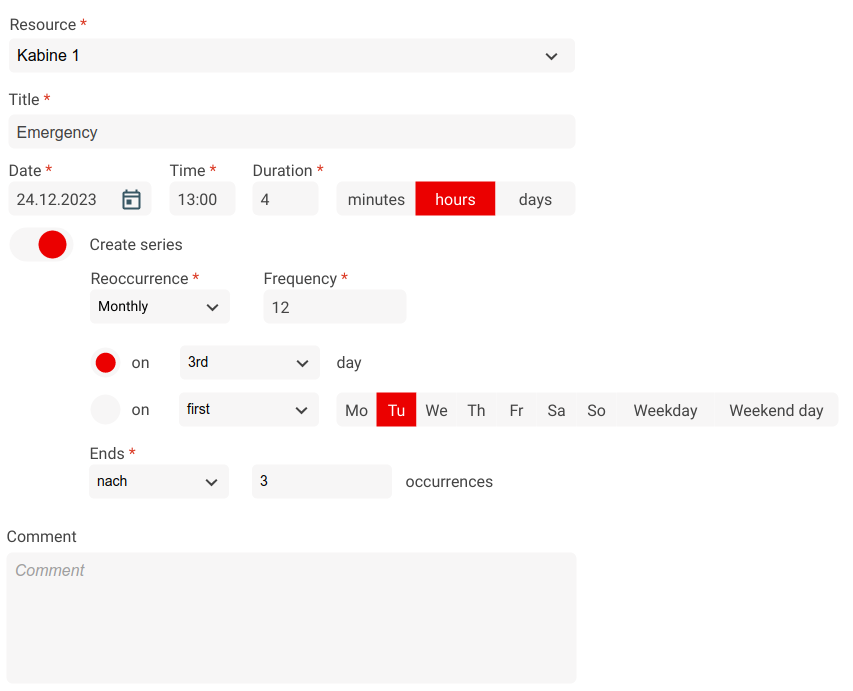This screenshot has height=691, width=853.
Task: Select the Weekday option
Action: pos(665,410)
